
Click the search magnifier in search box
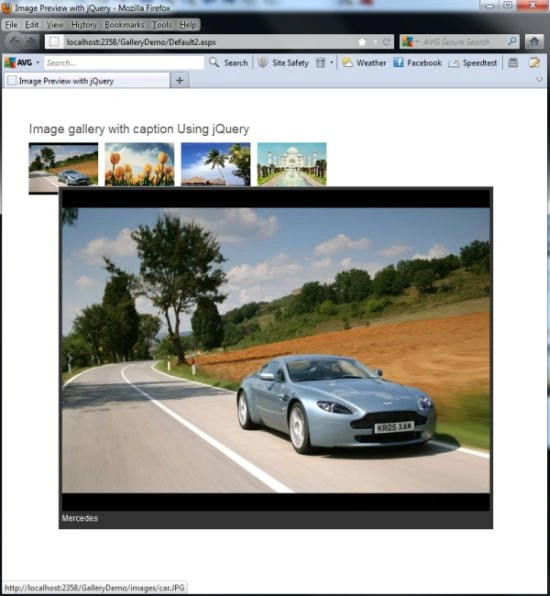(512, 41)
